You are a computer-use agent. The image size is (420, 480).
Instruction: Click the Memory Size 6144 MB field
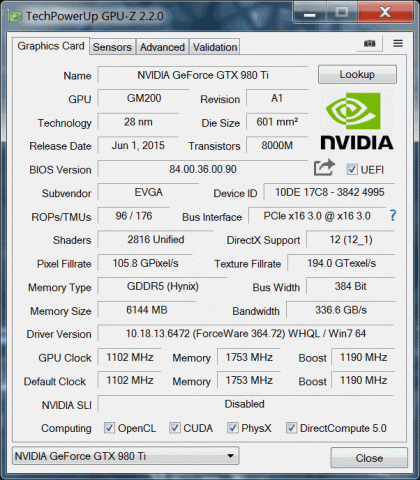(147, 310)
